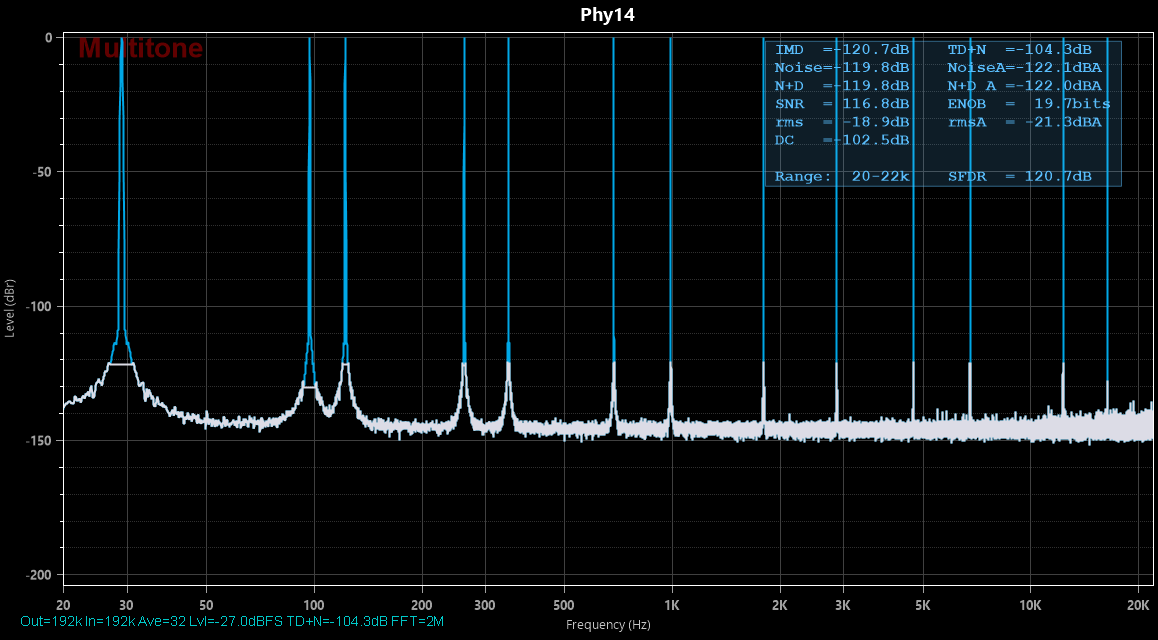Select the ENOB 19.7bits readout
This screenshot has height=640, width=1158.
pos(1029,104)
